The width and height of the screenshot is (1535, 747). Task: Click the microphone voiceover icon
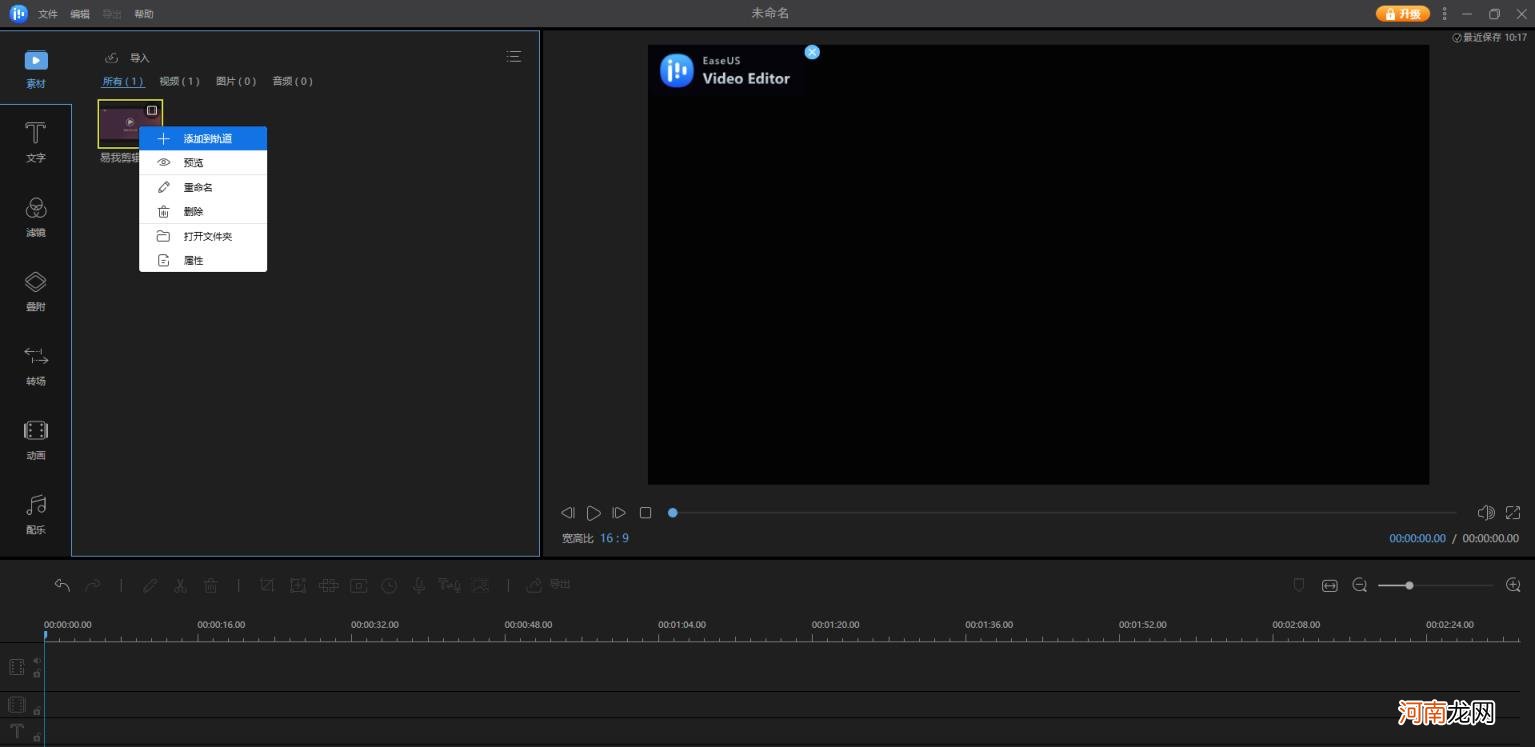(420, 585)
